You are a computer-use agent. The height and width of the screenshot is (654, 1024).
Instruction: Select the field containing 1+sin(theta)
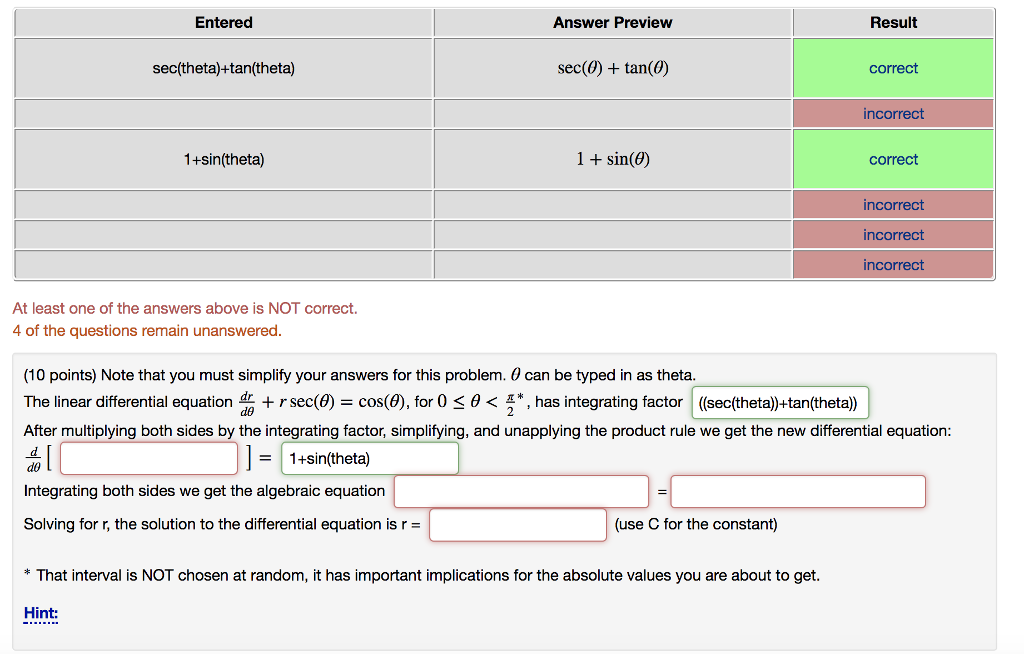[x=369, y=457]
